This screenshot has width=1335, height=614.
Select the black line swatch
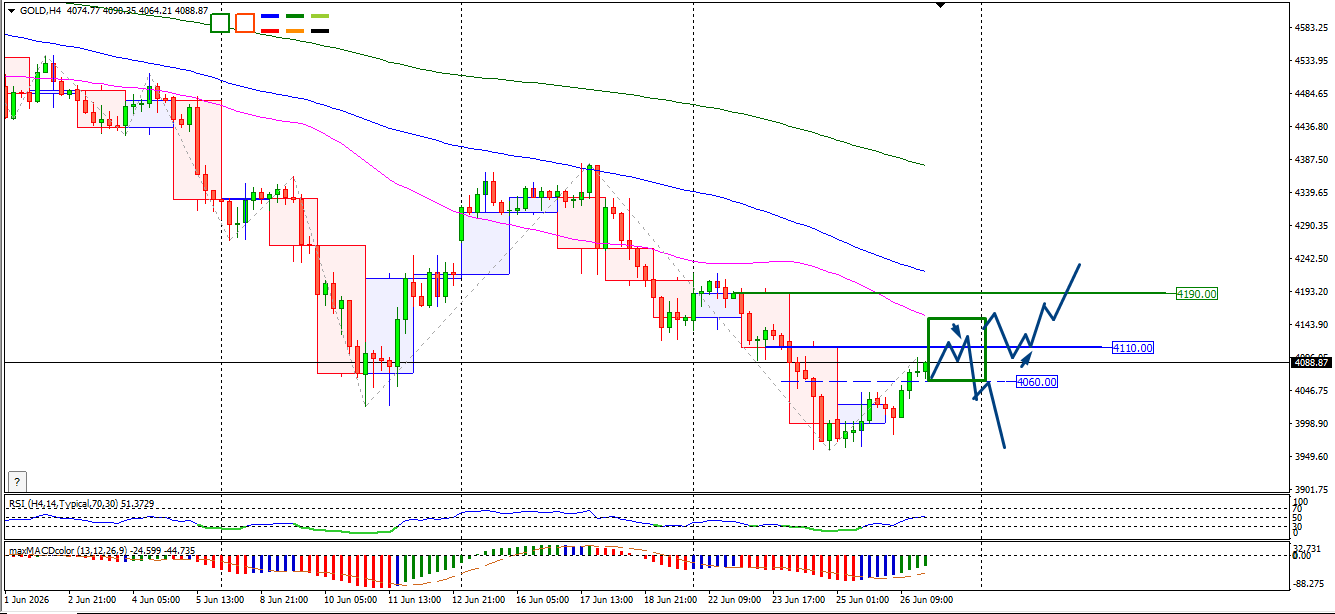pos(320,31)
